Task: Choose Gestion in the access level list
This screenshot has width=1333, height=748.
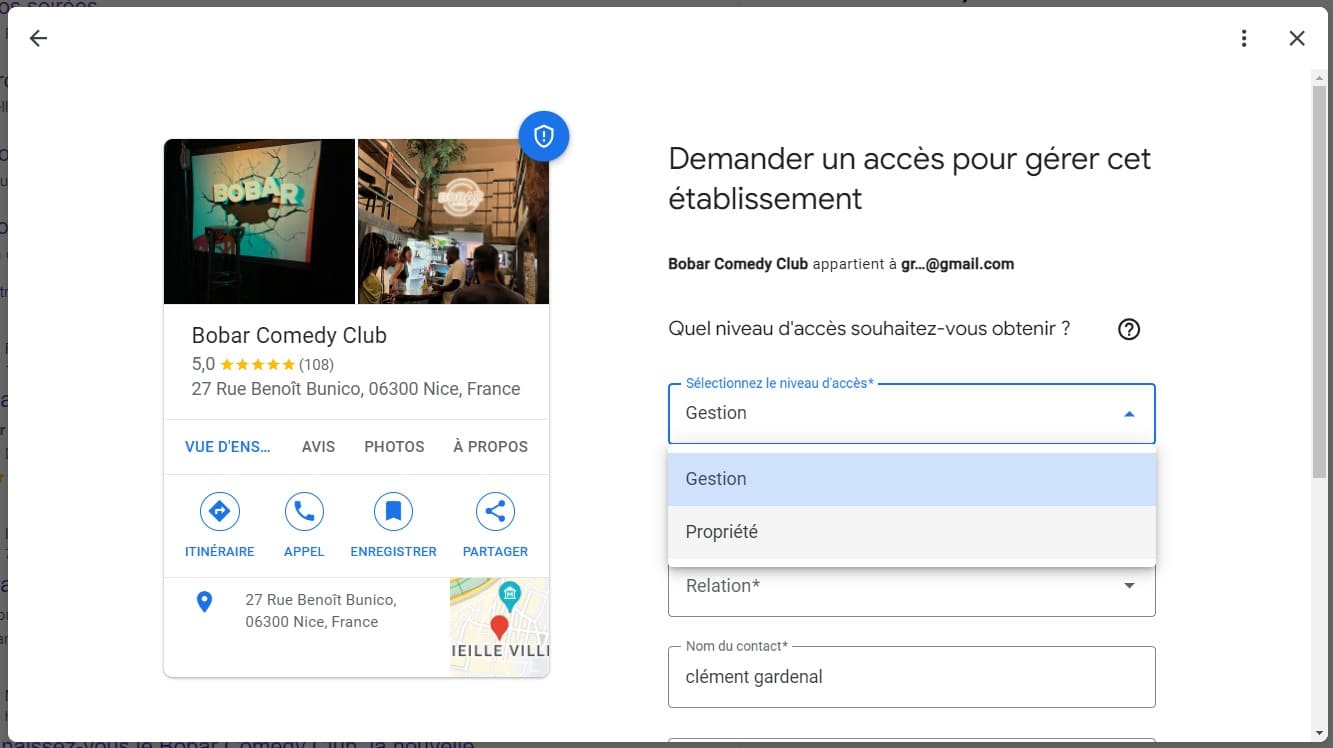Action: pyautogui.click(x=912, y=479)
